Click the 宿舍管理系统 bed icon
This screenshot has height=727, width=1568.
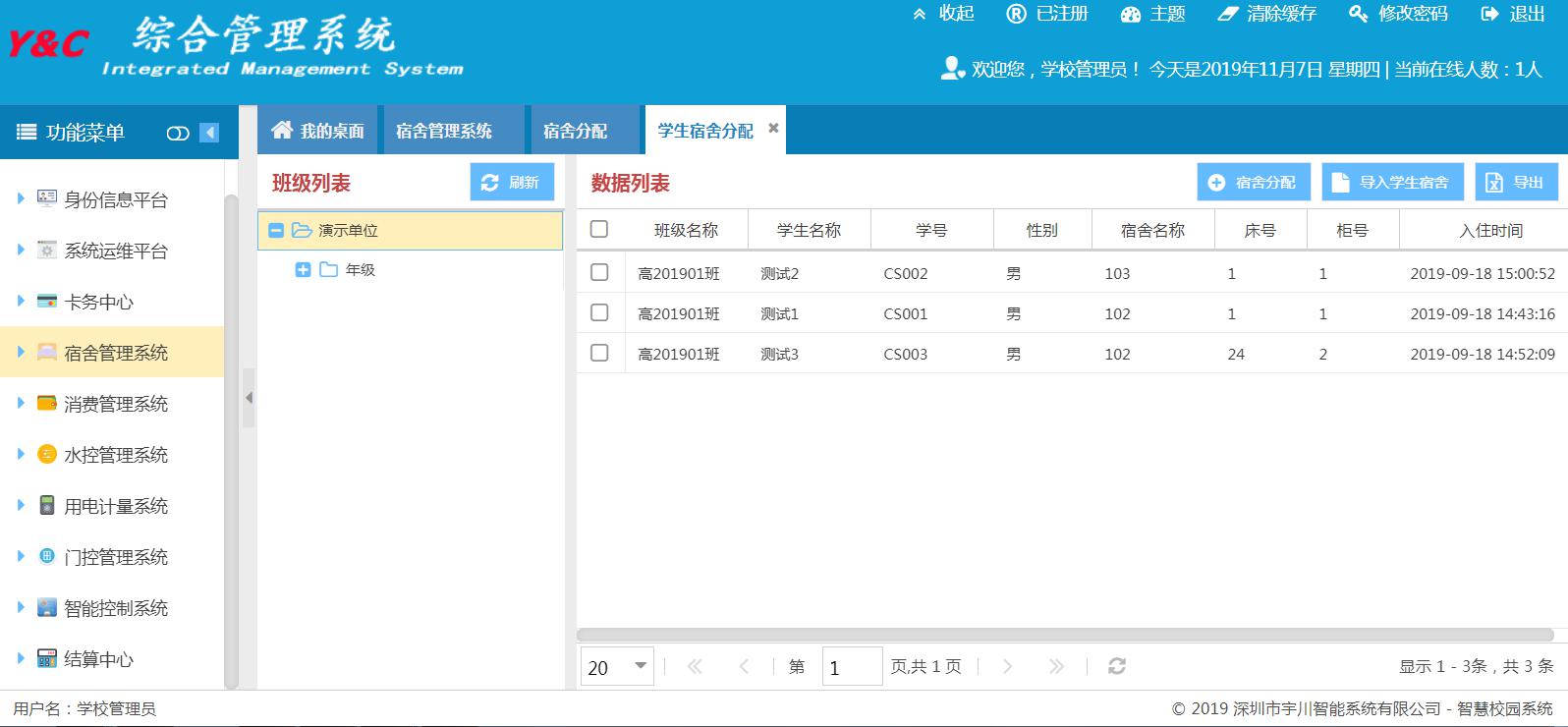coord(46,352)
